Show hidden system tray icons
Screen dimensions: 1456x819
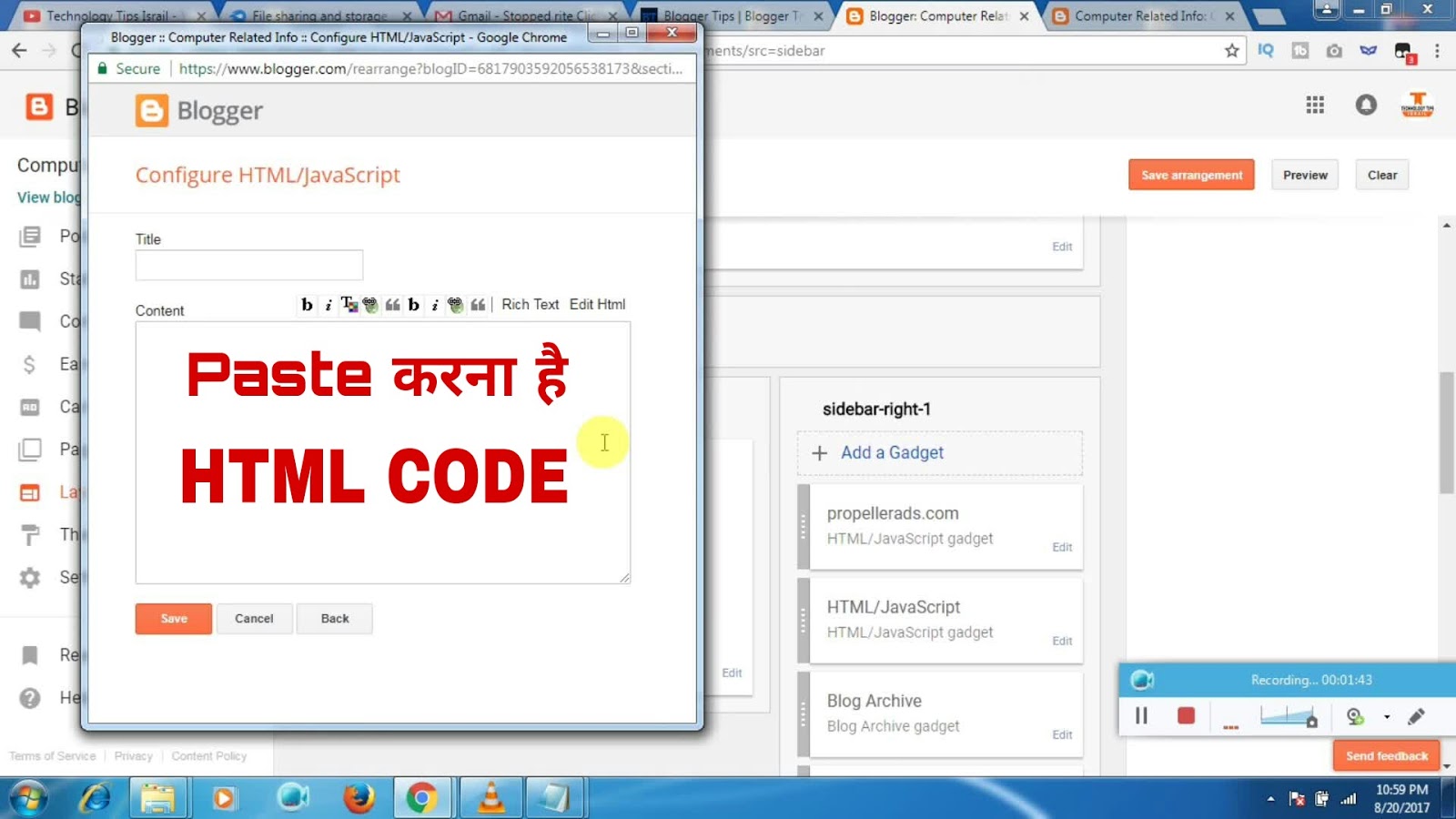point(1270,799)
